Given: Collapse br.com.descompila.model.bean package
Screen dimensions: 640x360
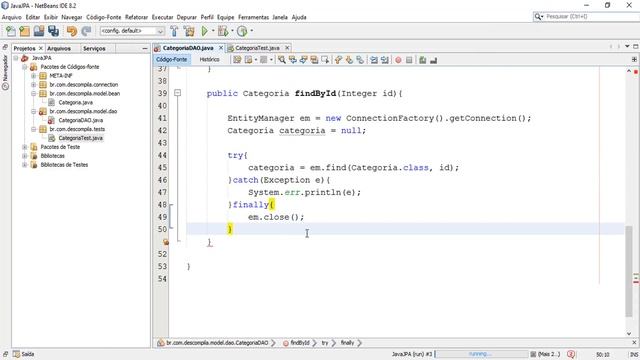Looking at the screenshot, I should [x=34, y=93].
